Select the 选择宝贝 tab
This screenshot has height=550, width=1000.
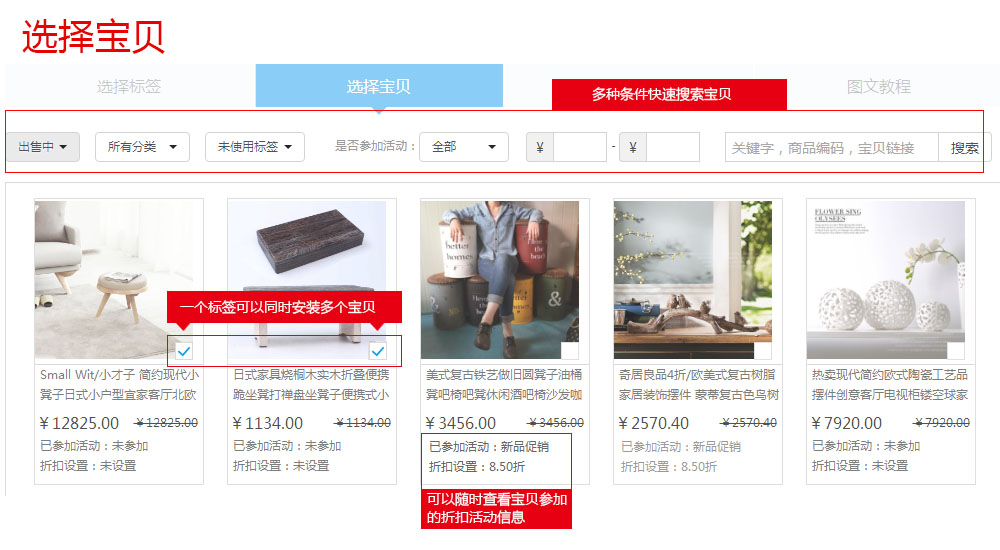[379, 86]
